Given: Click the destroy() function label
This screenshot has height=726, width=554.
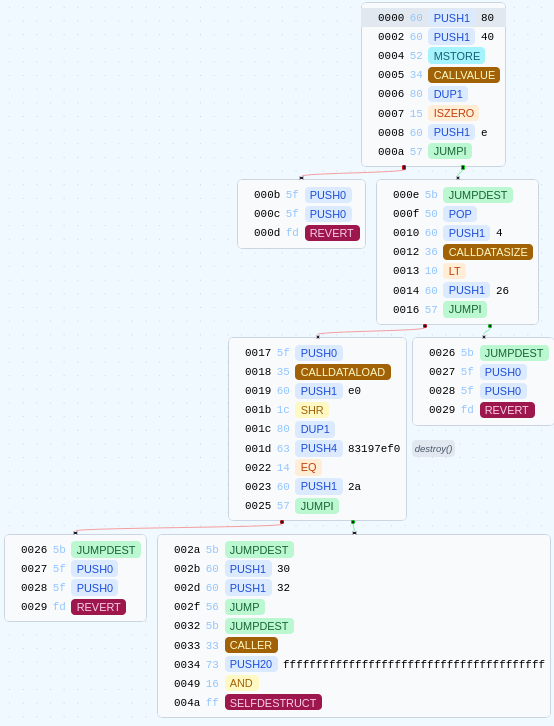Looking at the screenshot, I should [433, 449].
